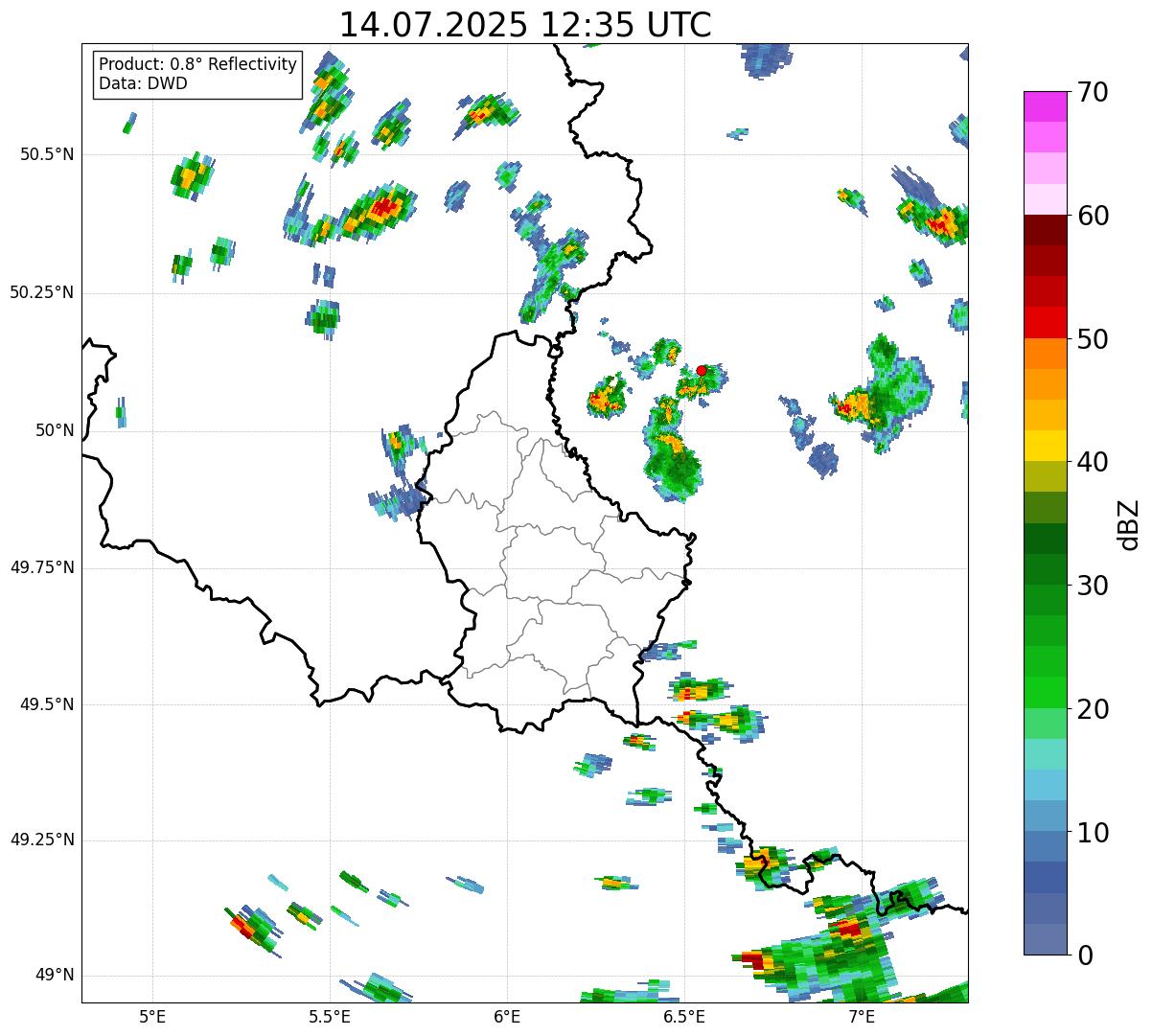Click the red station marker dot
Image resolution: width=1152 pixels, height=1036 pixels.
[x=702, y=370]
